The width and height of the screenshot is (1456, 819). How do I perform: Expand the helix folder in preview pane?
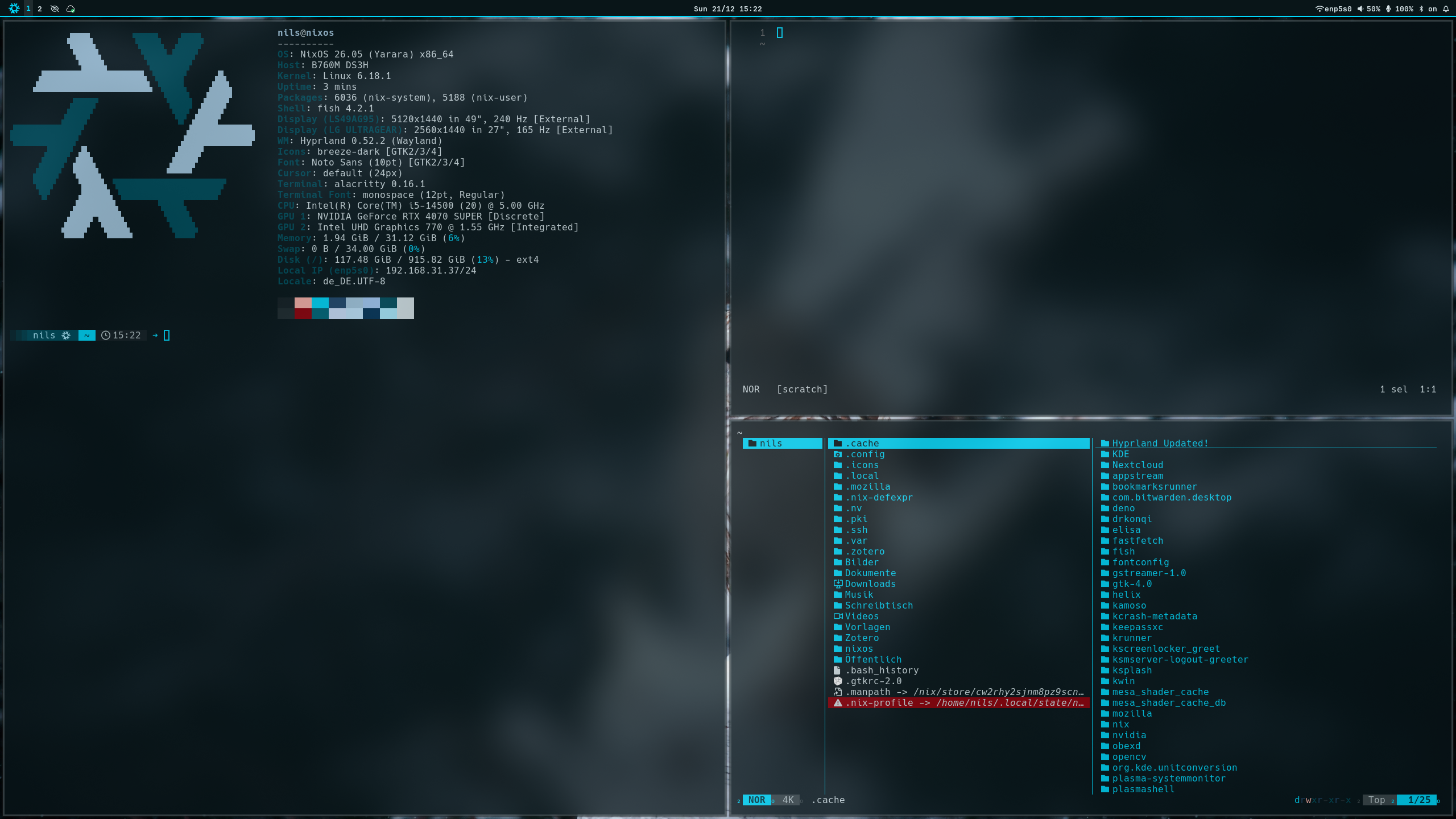click(1126, 594)
